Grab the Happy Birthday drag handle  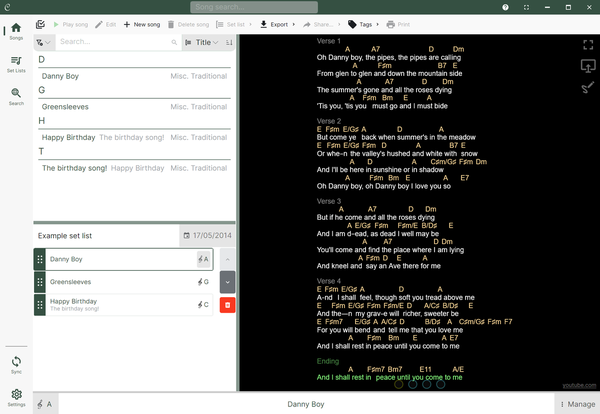click(x=40, y=305)
